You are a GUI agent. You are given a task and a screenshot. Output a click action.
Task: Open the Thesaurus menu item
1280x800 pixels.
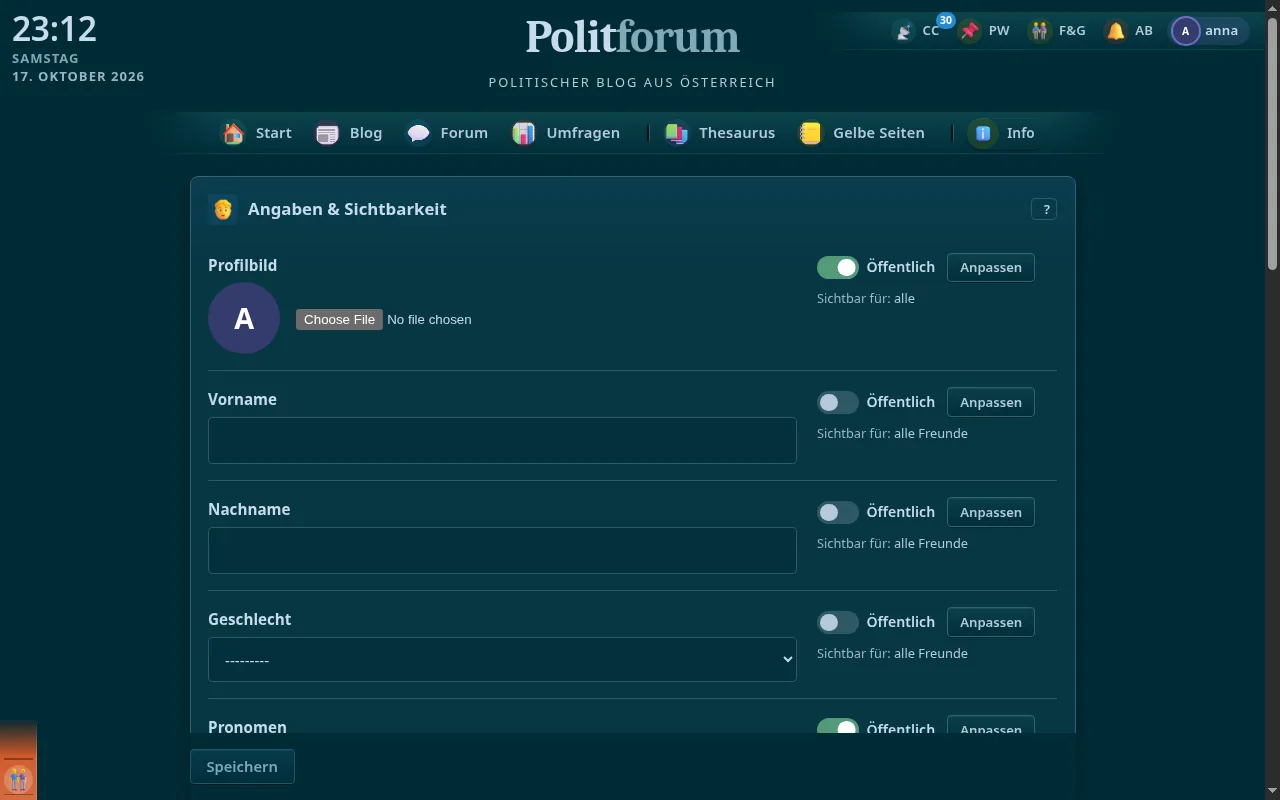pyautogui.click(x=720, y=133)
